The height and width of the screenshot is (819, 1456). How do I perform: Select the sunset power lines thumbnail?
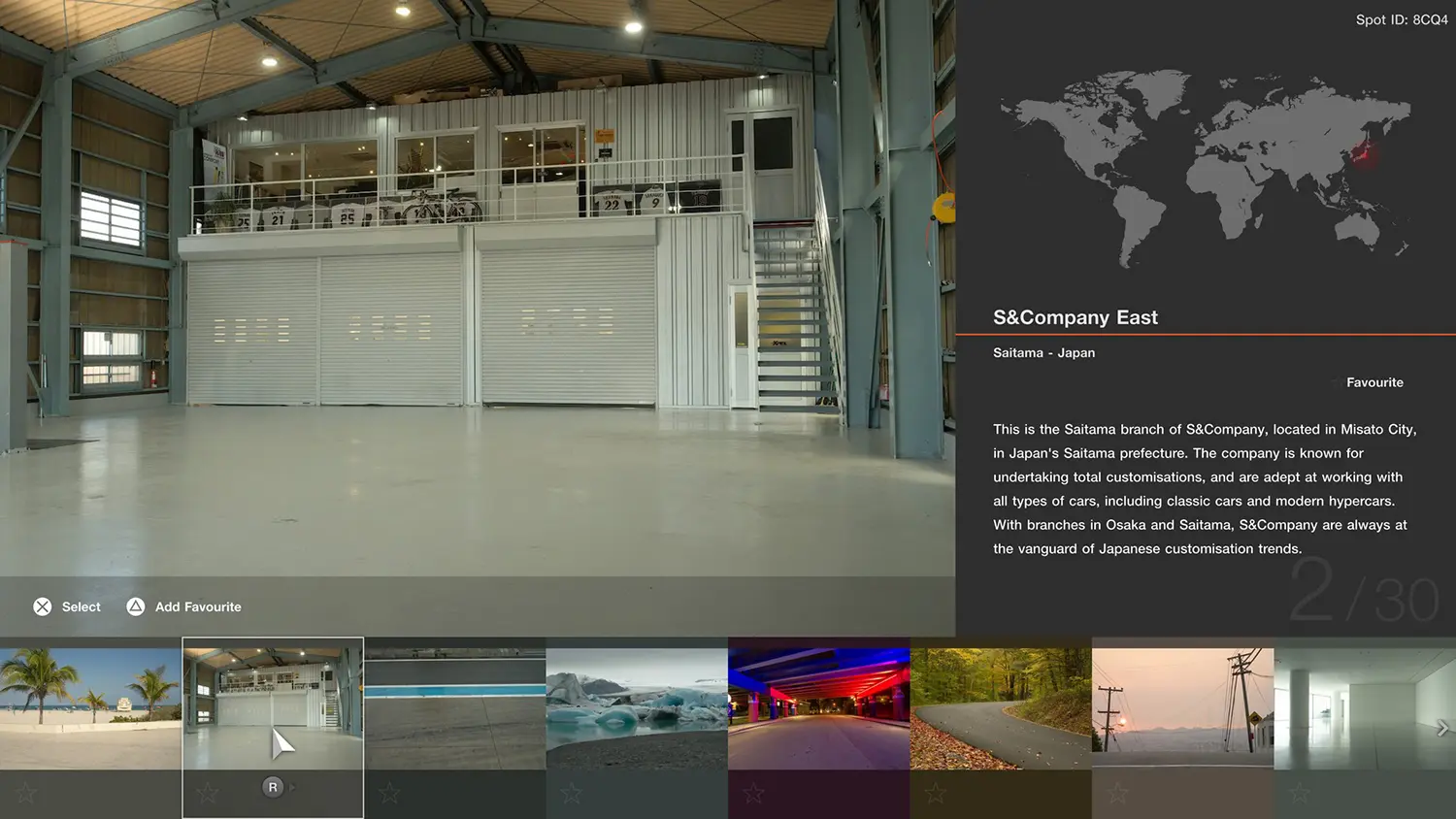coord(1182,709)
